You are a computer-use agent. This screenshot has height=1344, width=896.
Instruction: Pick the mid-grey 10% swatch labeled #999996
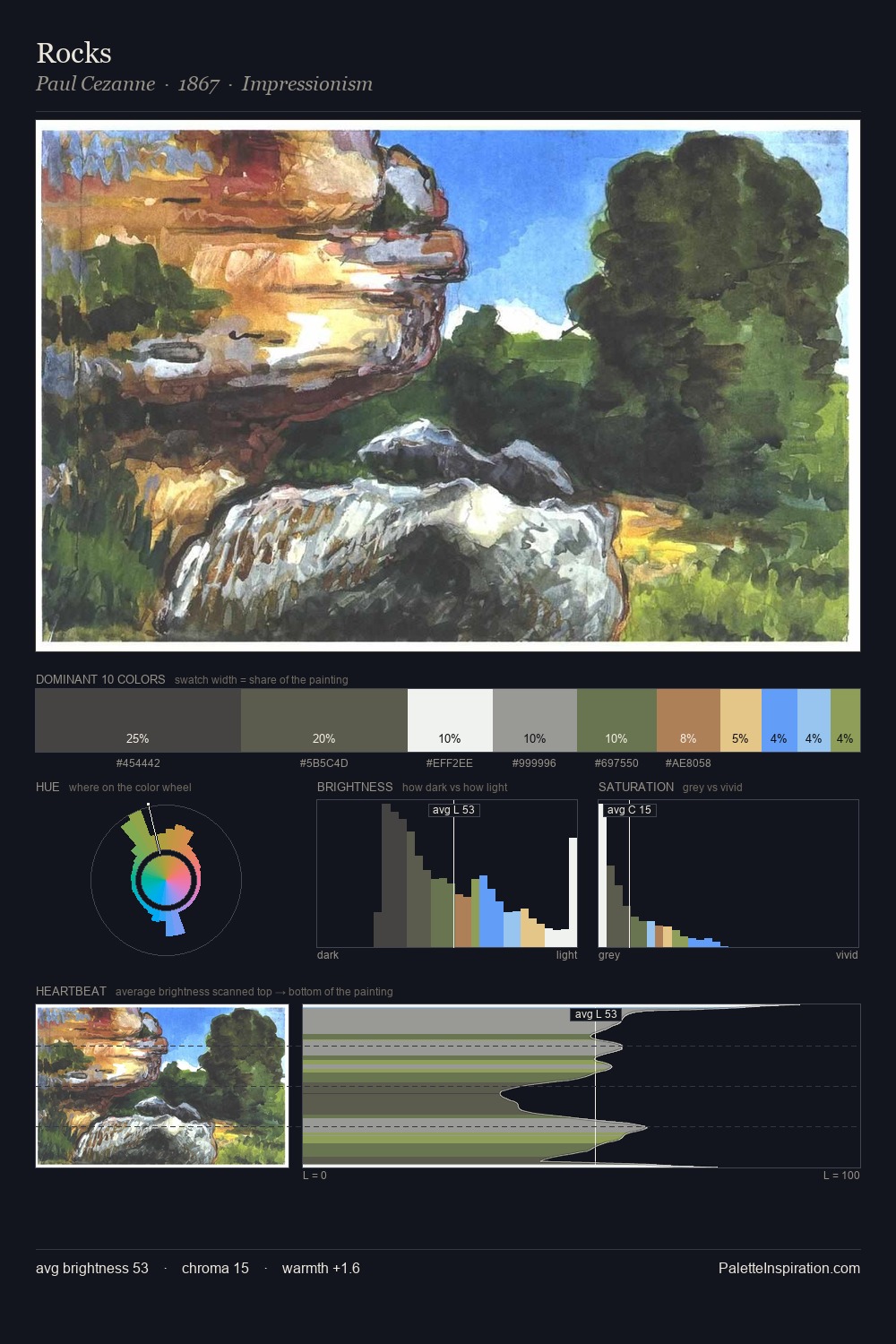(535, 720)
